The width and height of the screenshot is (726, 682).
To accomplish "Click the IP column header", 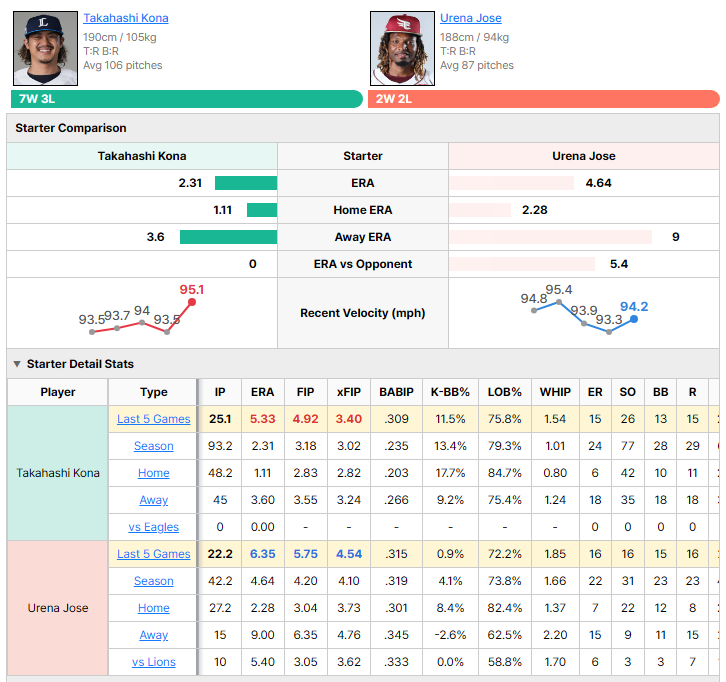I will tap(220, 392).
